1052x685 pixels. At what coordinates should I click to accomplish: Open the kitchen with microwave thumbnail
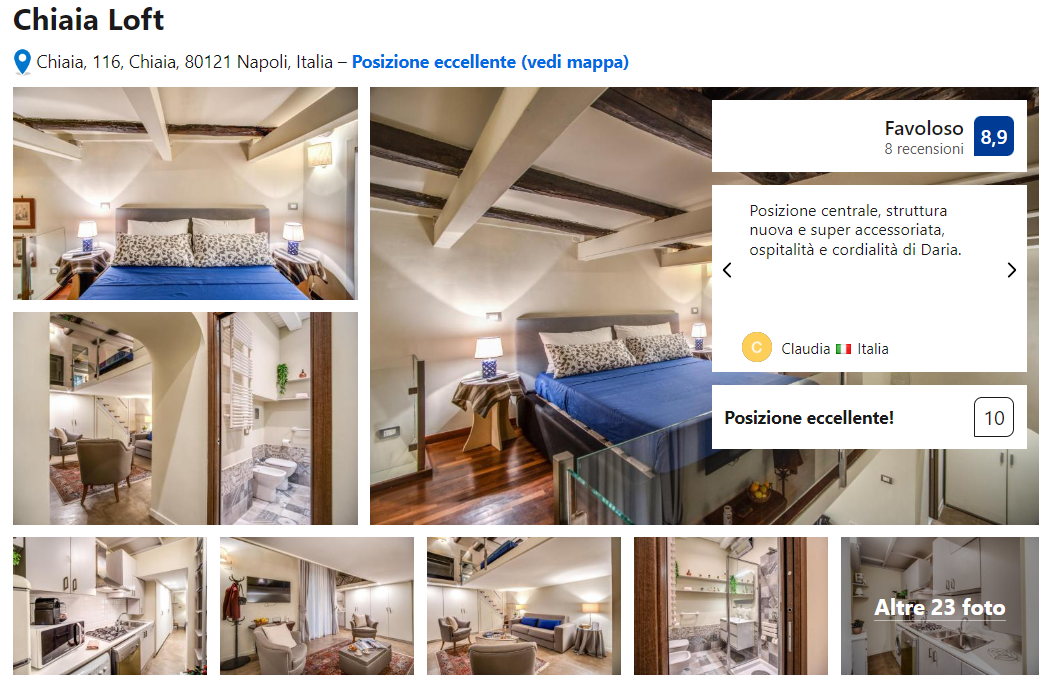[x=110, y=606]
